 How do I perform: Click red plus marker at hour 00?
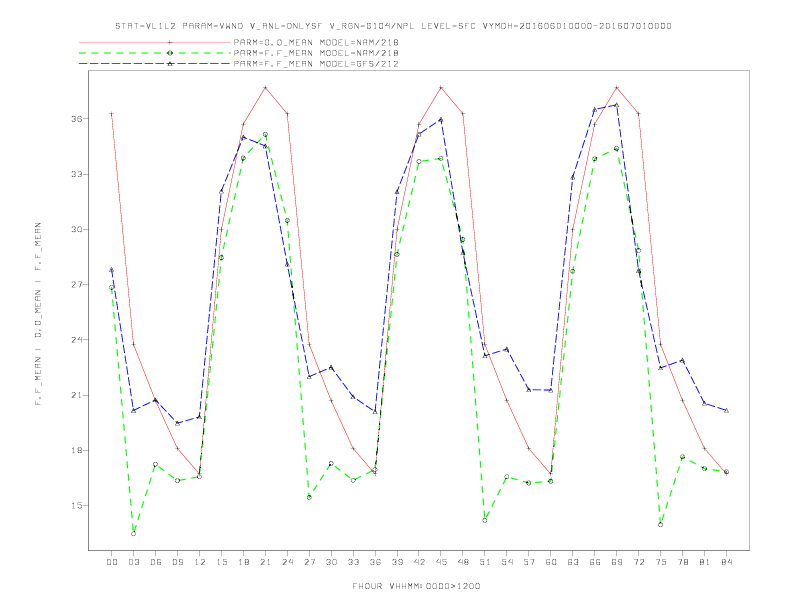click(112, 114)
